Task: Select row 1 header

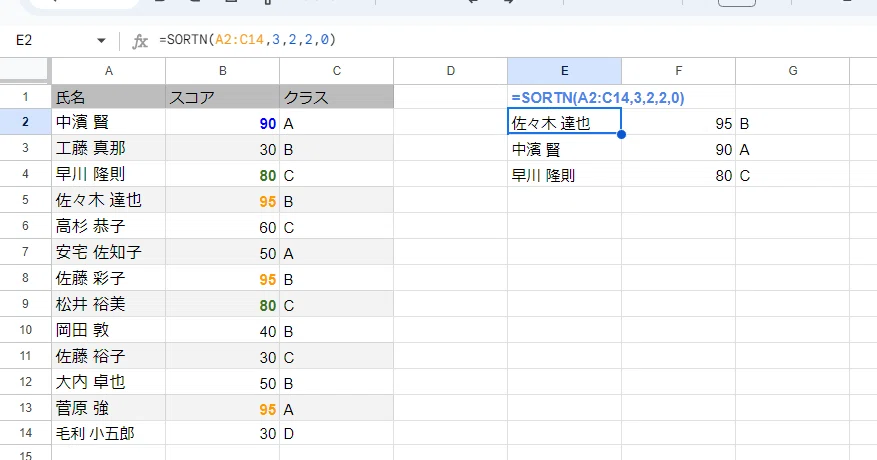Action: click(x=25, y=97)
